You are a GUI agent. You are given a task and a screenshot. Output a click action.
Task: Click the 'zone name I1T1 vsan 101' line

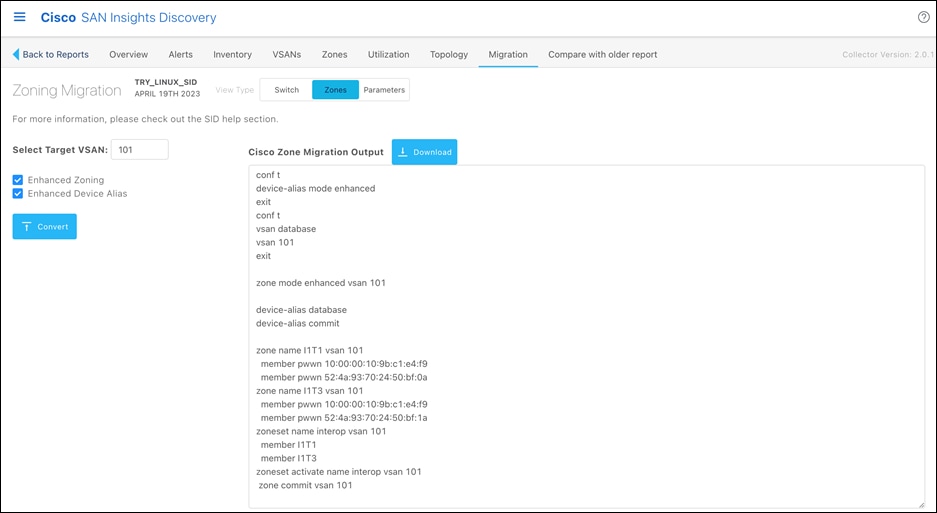[x=310, y=350]
